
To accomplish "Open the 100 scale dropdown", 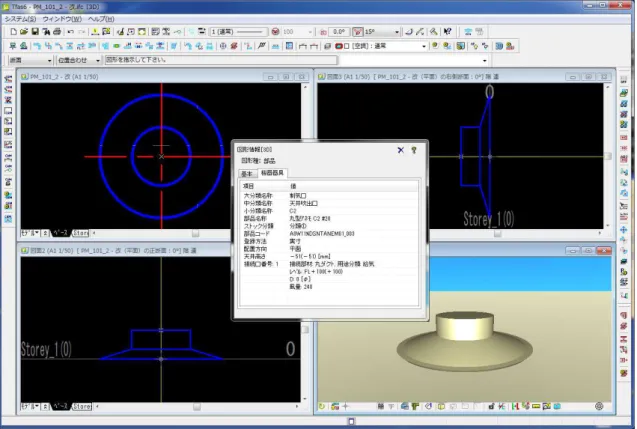I will [x=310, y=32].
